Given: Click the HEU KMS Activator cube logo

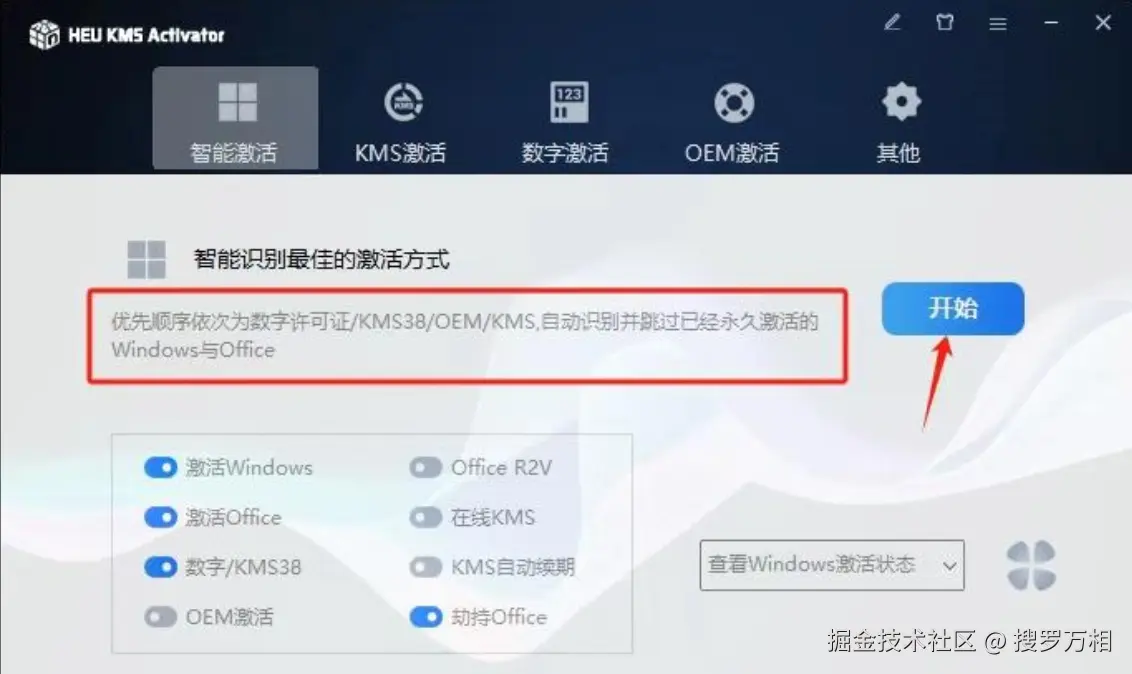Looking at the screenshot, I should (x=44, y=35).
